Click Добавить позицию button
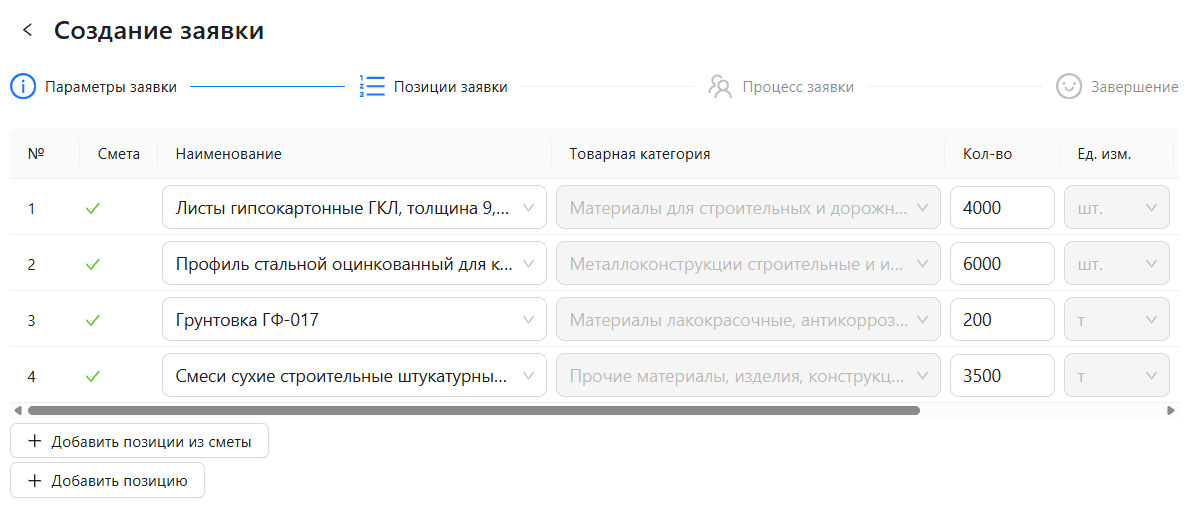 [x=107, y=481]
